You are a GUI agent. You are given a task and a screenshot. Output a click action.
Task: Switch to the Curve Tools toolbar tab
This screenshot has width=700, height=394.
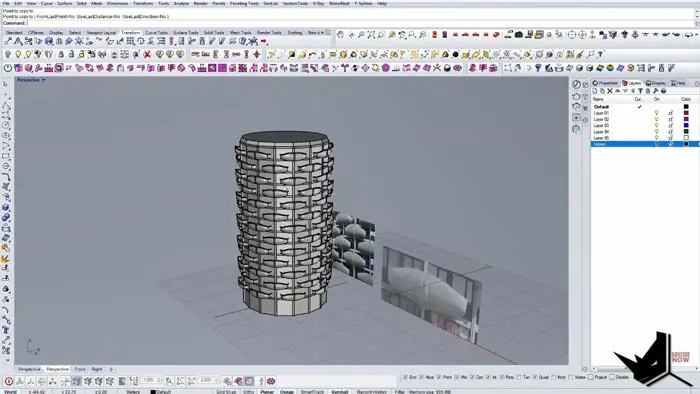156,33
